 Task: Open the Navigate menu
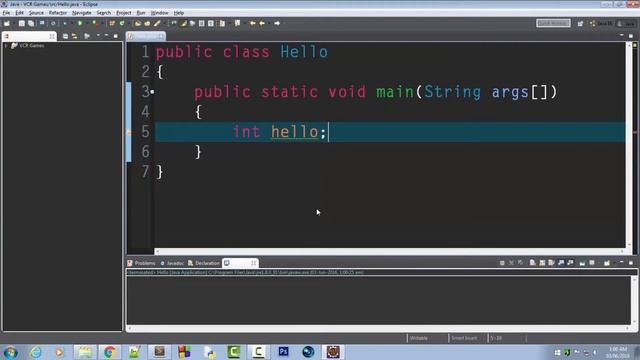[81, 13]
